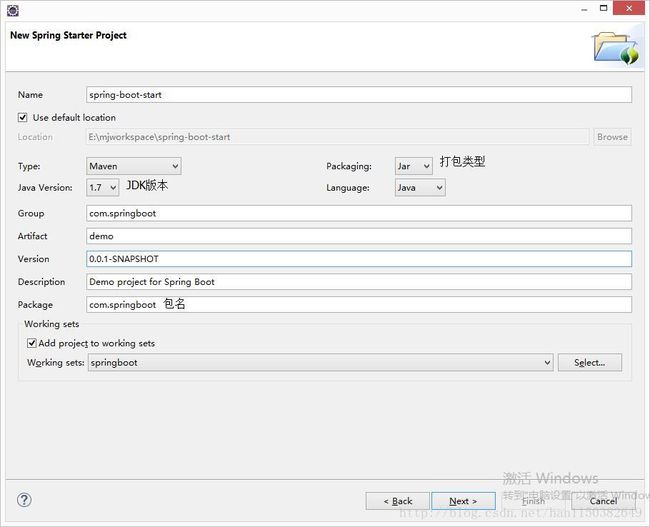
Task: Toggle the Use default location checkbox
Action: click(x=22, y=117)
